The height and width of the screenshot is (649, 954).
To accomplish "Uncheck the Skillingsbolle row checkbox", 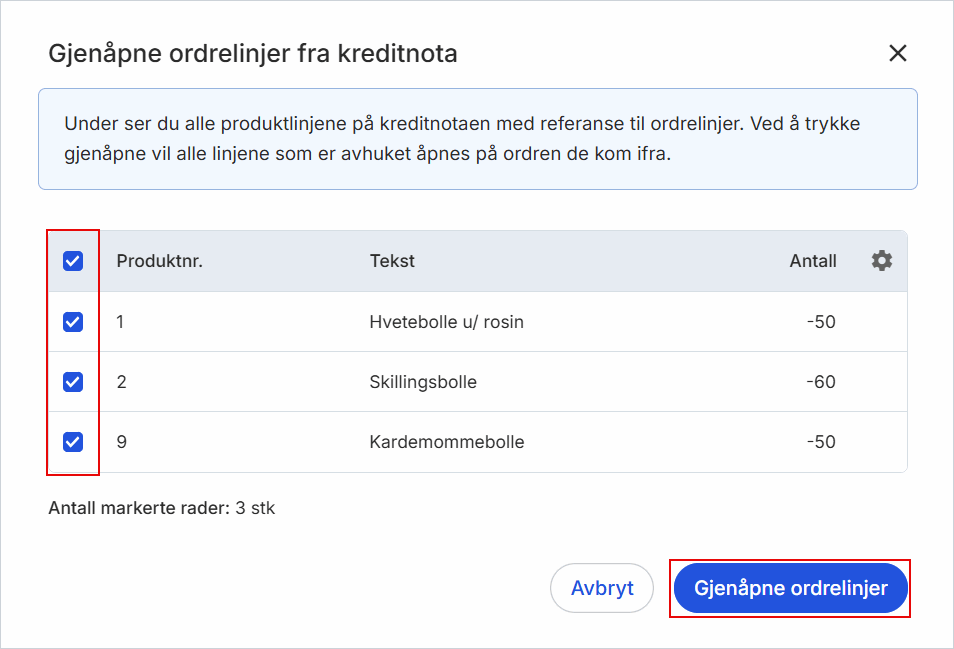I will pyautogui.click(x=73, y=382).
